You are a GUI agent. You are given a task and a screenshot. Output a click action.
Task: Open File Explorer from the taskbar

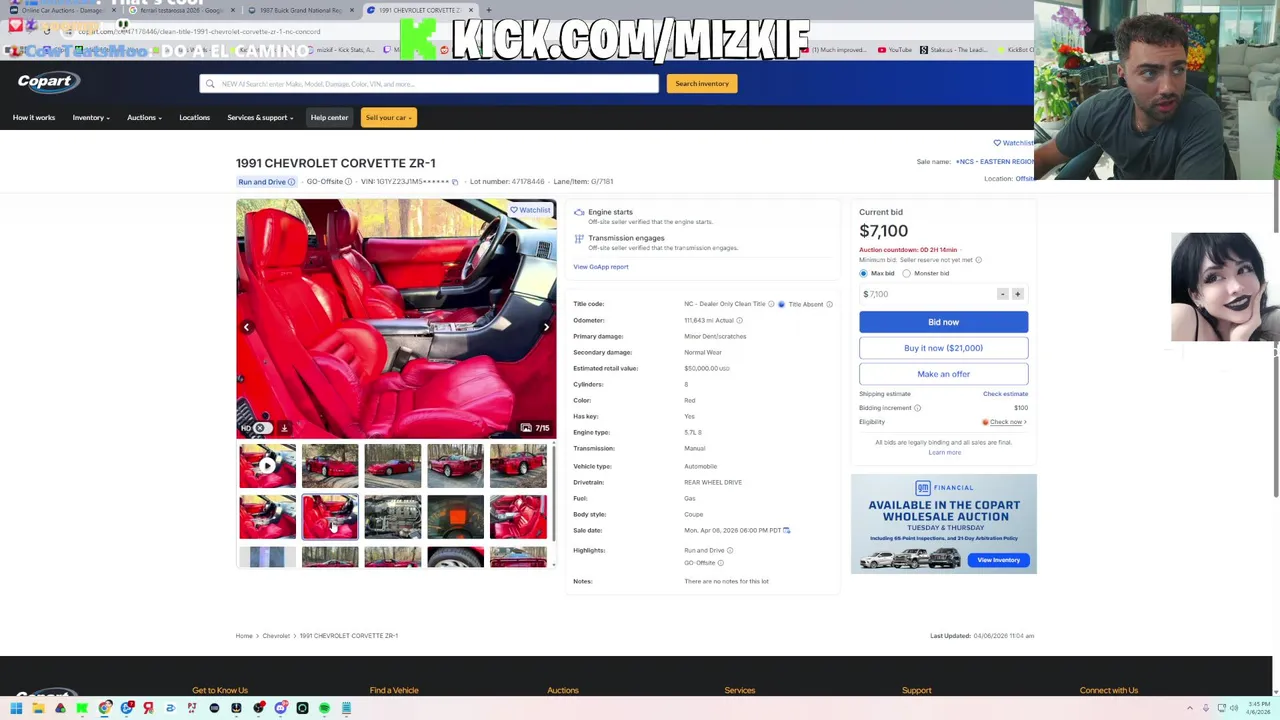pos(37,708)
